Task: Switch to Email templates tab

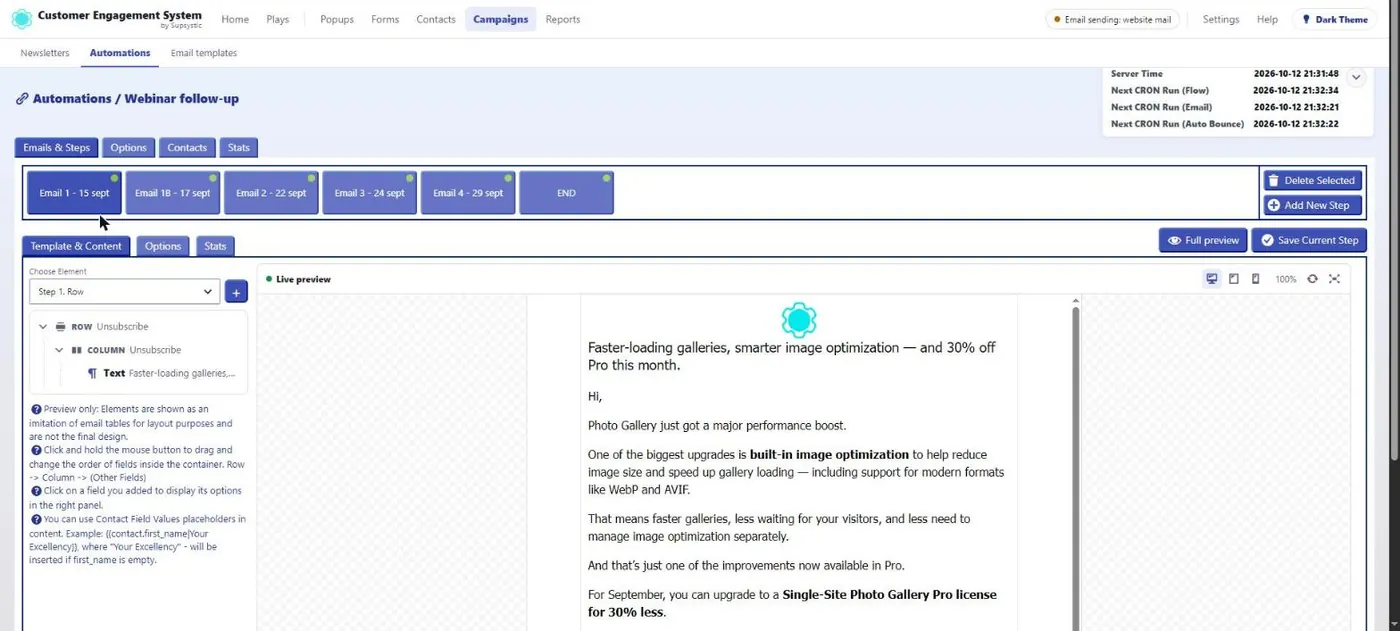Action: point(204,53)
